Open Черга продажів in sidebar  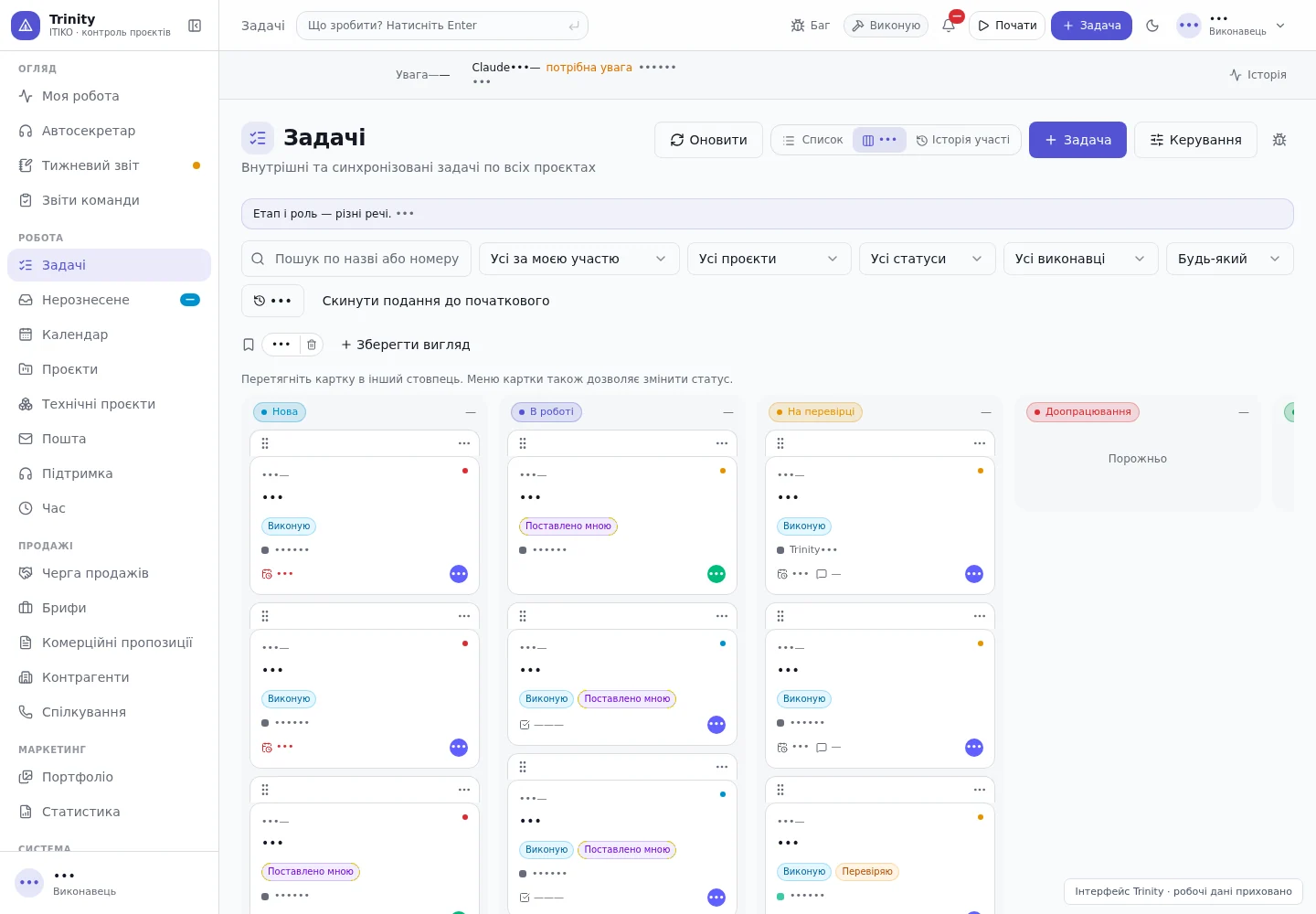tap(110, 573)
